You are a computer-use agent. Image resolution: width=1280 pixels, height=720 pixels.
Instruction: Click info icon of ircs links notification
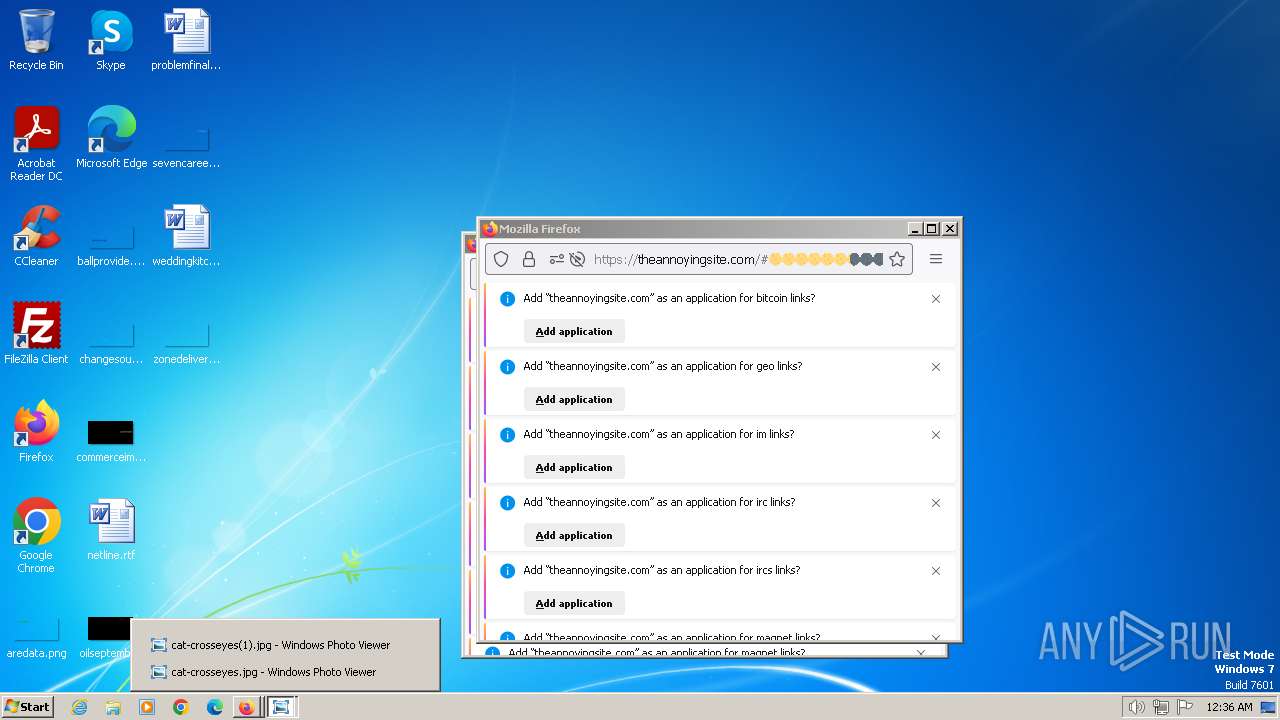coord(507,571)
